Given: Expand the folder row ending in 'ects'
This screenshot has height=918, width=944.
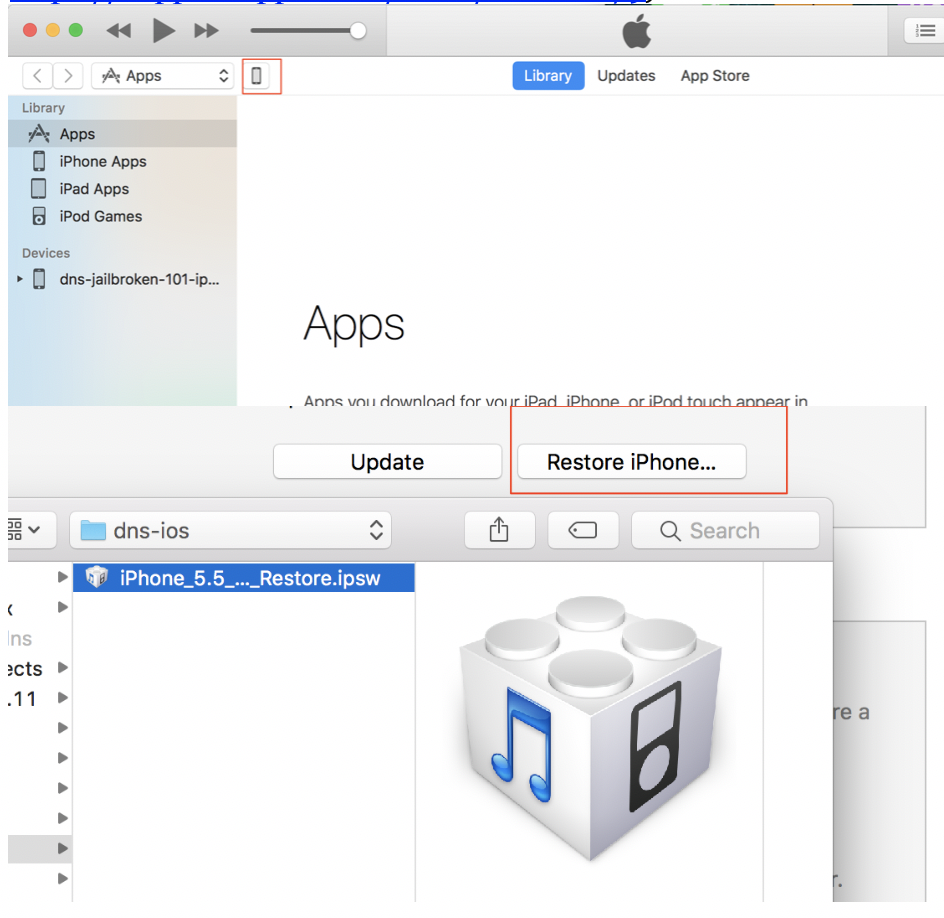Looking at the screenshot, I should tap(63, 668).
